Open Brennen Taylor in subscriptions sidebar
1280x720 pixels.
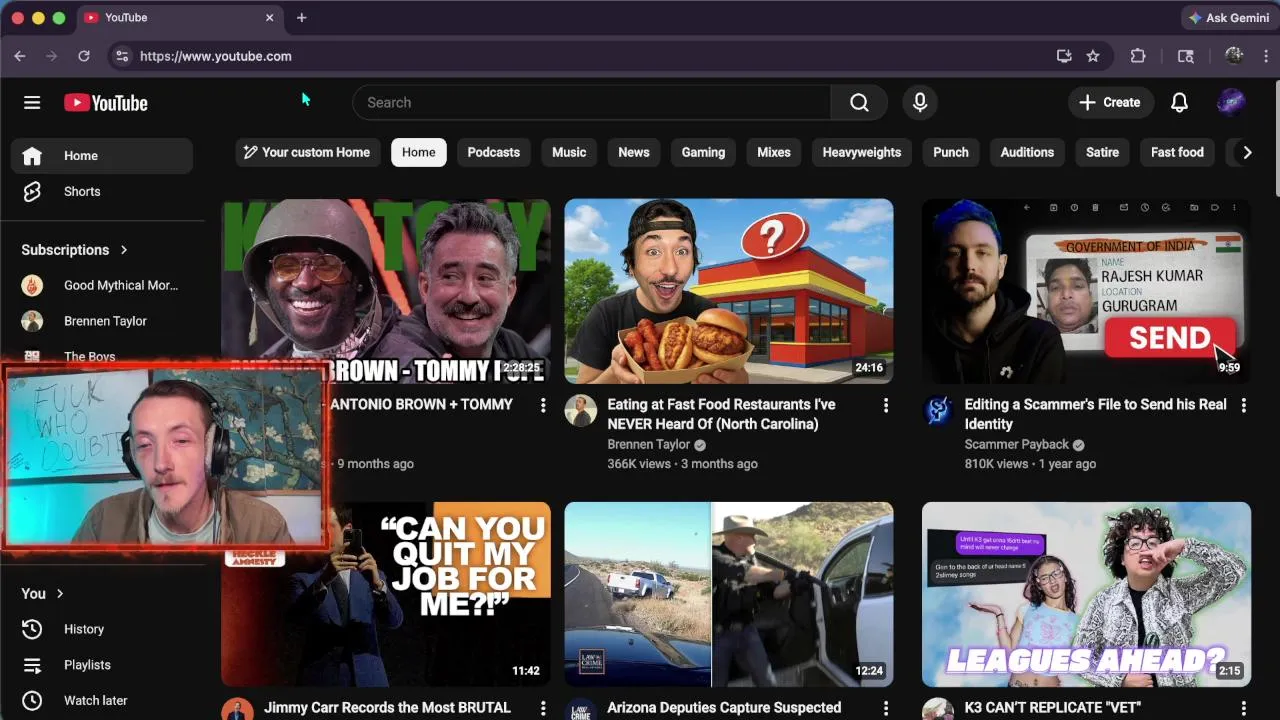[x=102, y=321]
